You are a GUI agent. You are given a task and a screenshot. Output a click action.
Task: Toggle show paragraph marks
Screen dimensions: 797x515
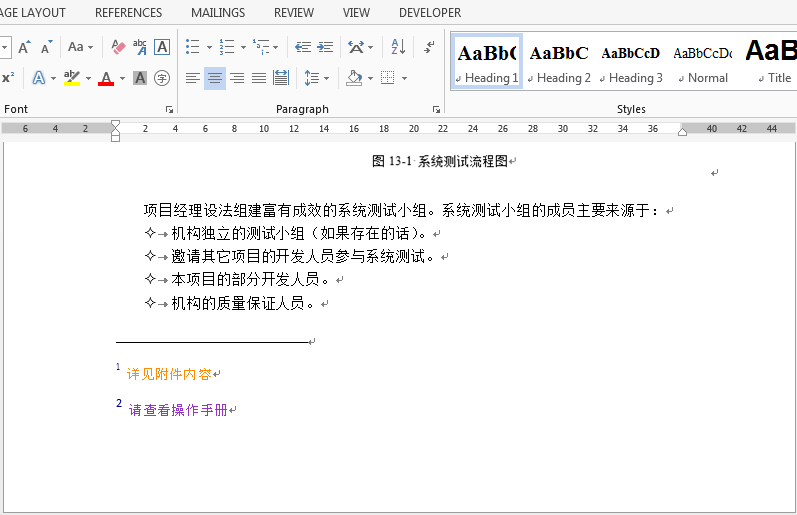[430, 47]
